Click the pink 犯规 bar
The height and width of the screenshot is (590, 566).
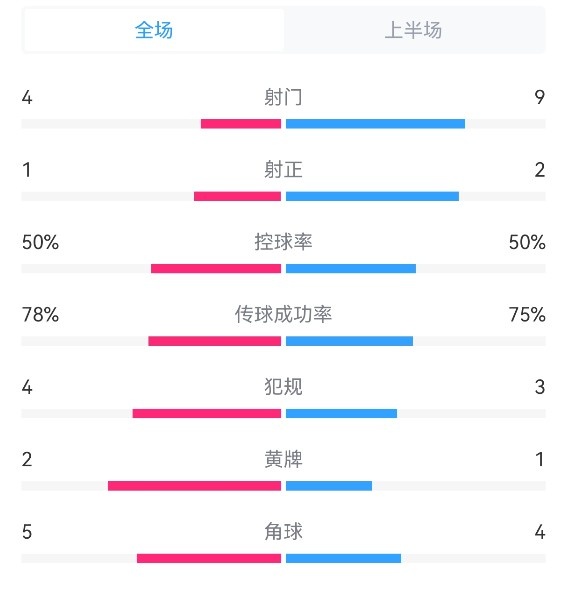pos(207,414)
